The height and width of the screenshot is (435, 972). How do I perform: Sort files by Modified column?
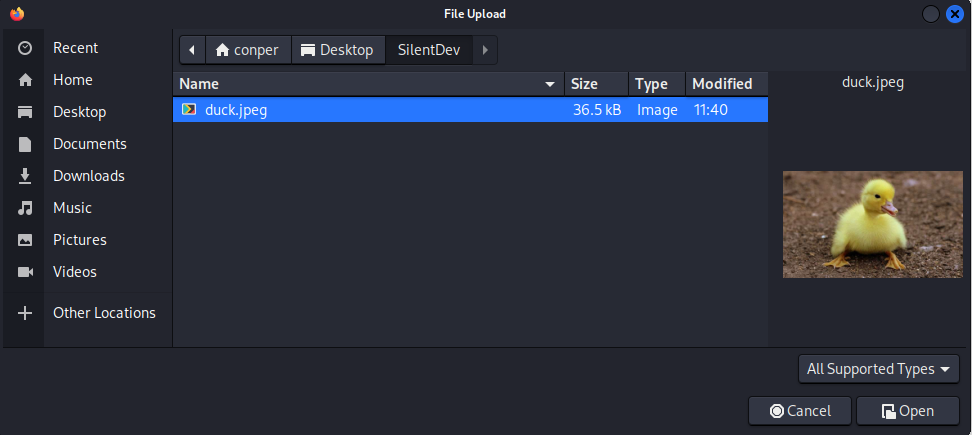pyautogui.click(x=722, y=84)
